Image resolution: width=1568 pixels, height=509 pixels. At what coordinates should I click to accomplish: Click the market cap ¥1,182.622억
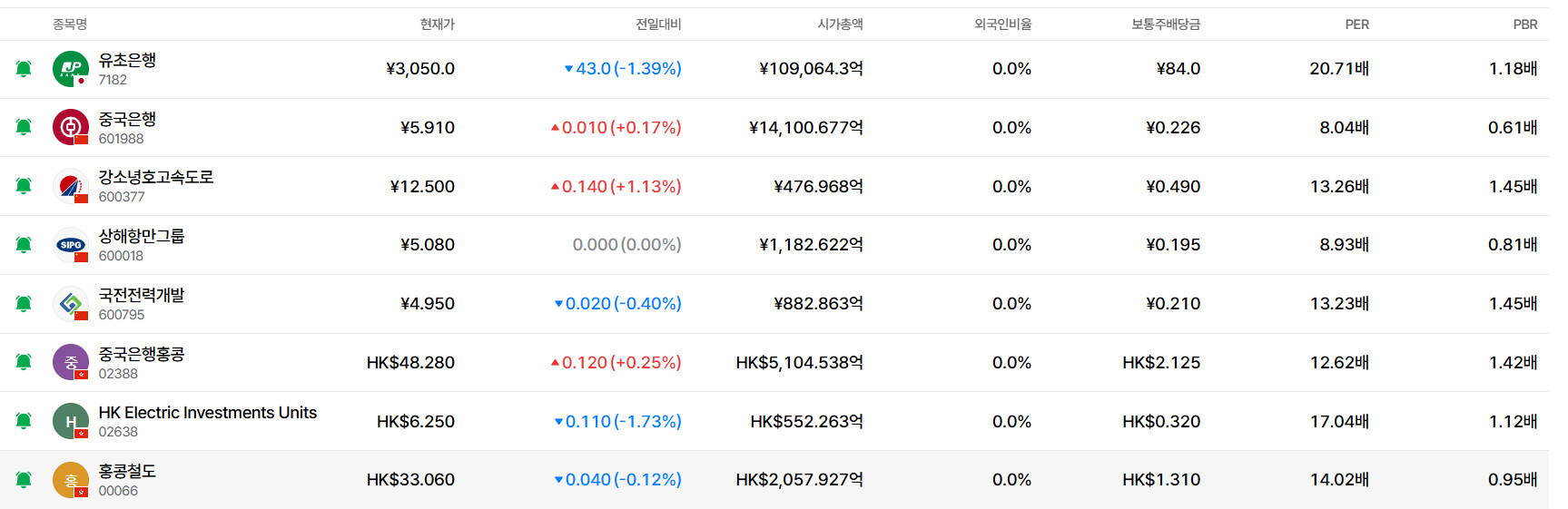pos(812,245)
